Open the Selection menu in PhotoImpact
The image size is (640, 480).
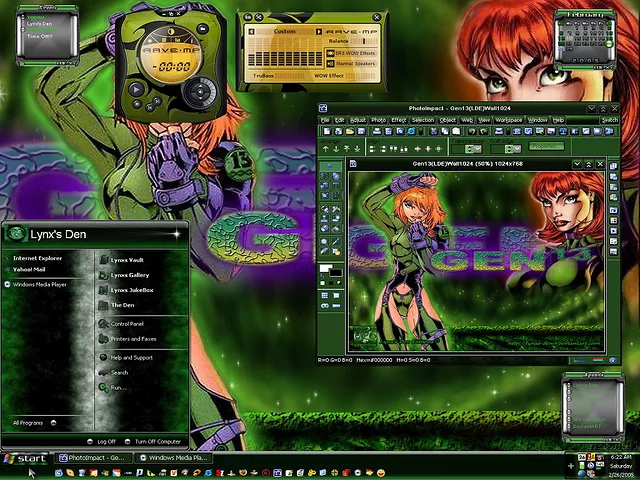coord(422,120)
